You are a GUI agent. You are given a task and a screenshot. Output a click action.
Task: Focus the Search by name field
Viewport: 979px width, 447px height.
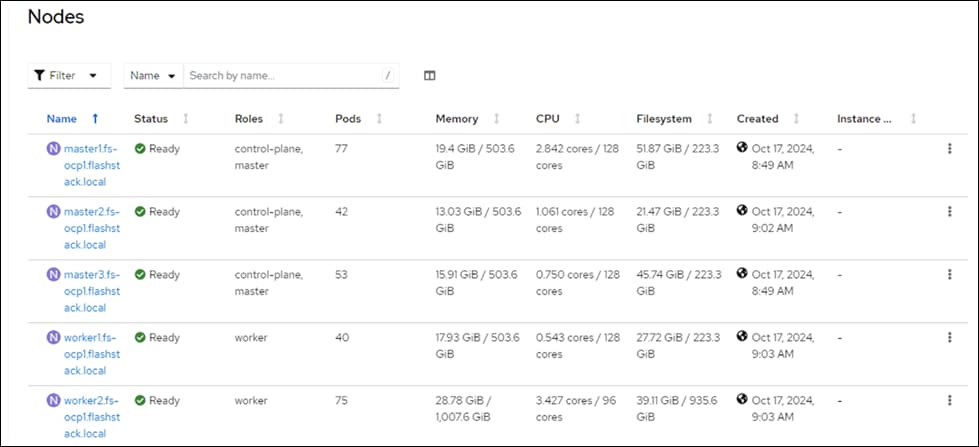pyautogui.click(x=291, y=76)
